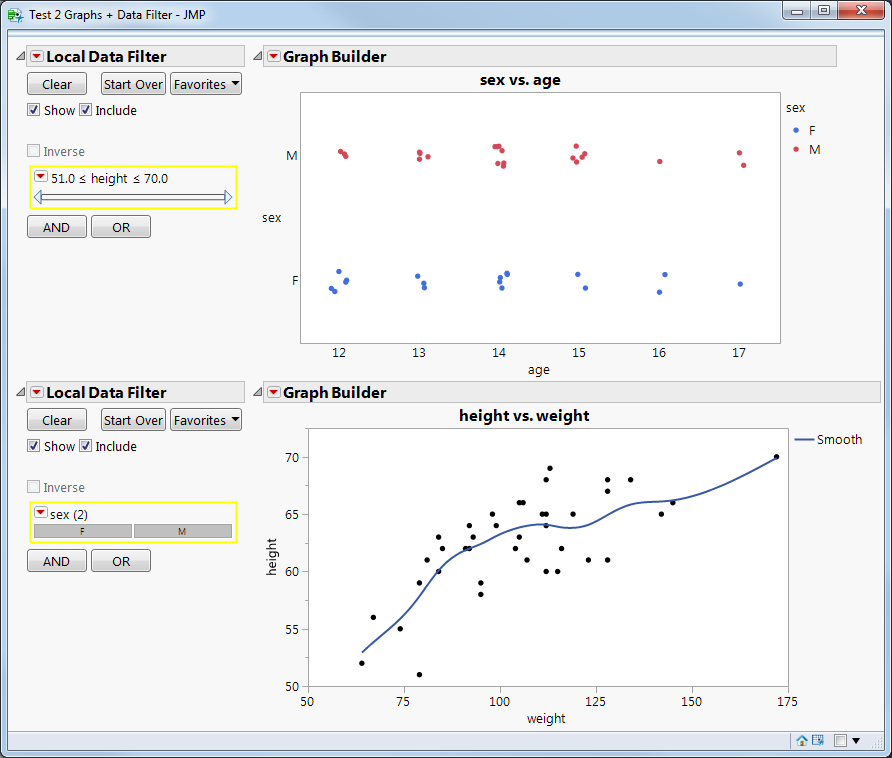Select the F segment in the sex filter

[81, 530]
